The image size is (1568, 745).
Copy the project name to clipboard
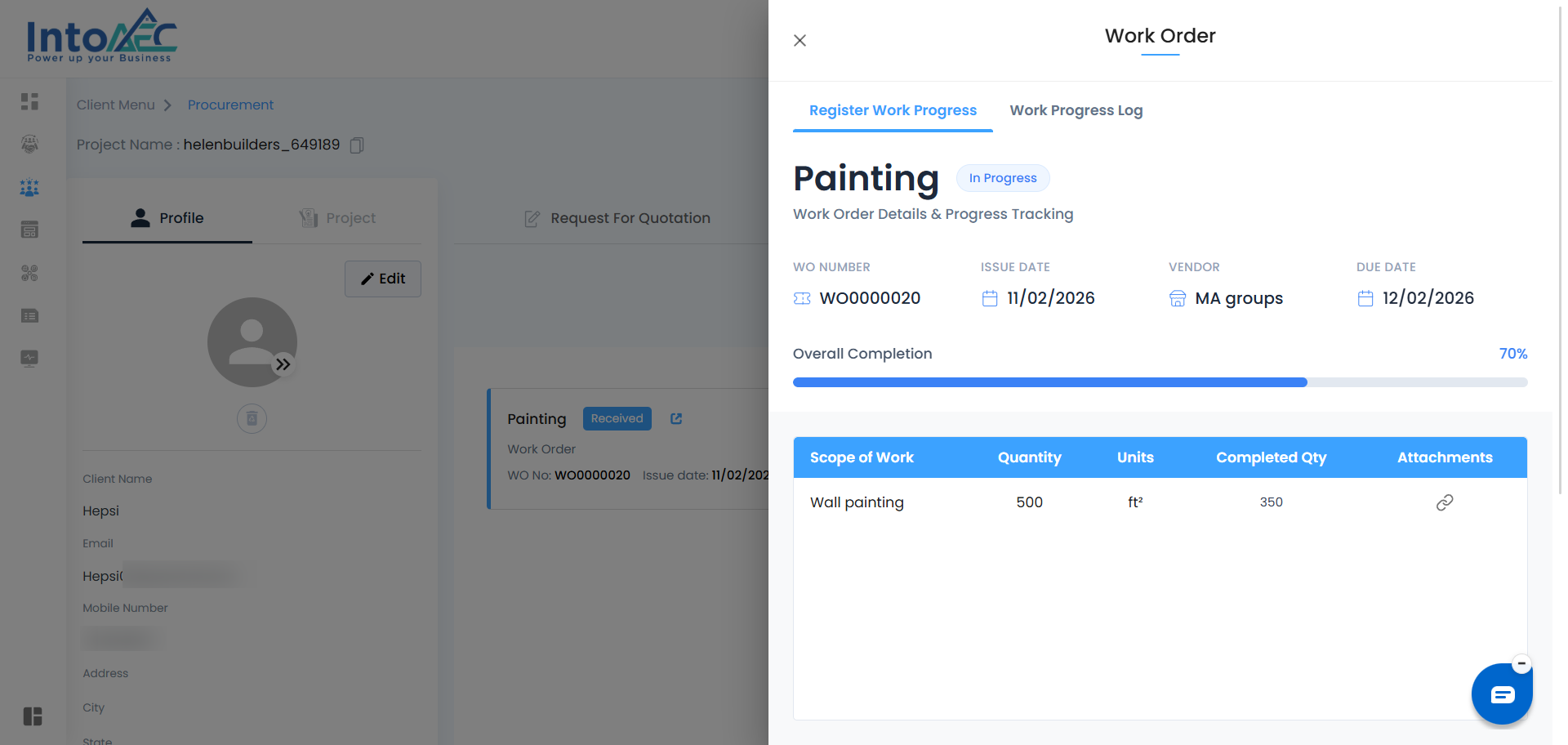[357, 145]
